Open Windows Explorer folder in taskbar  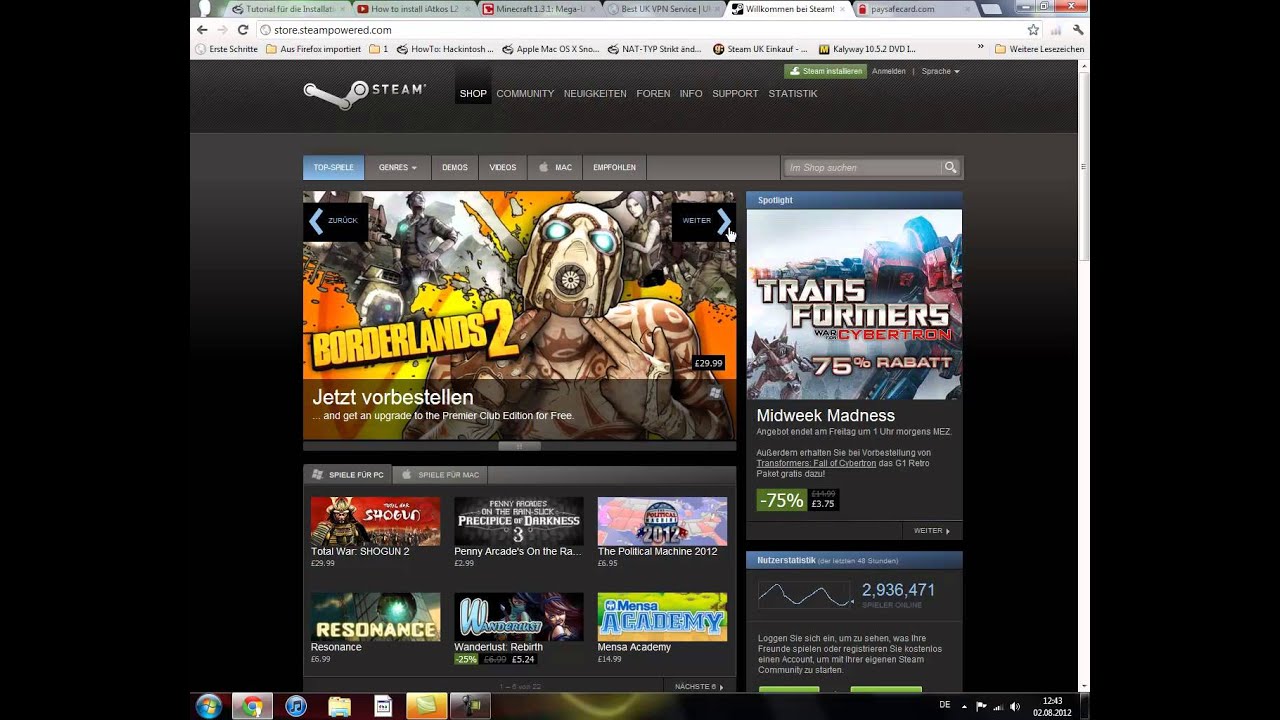point(339,707)
